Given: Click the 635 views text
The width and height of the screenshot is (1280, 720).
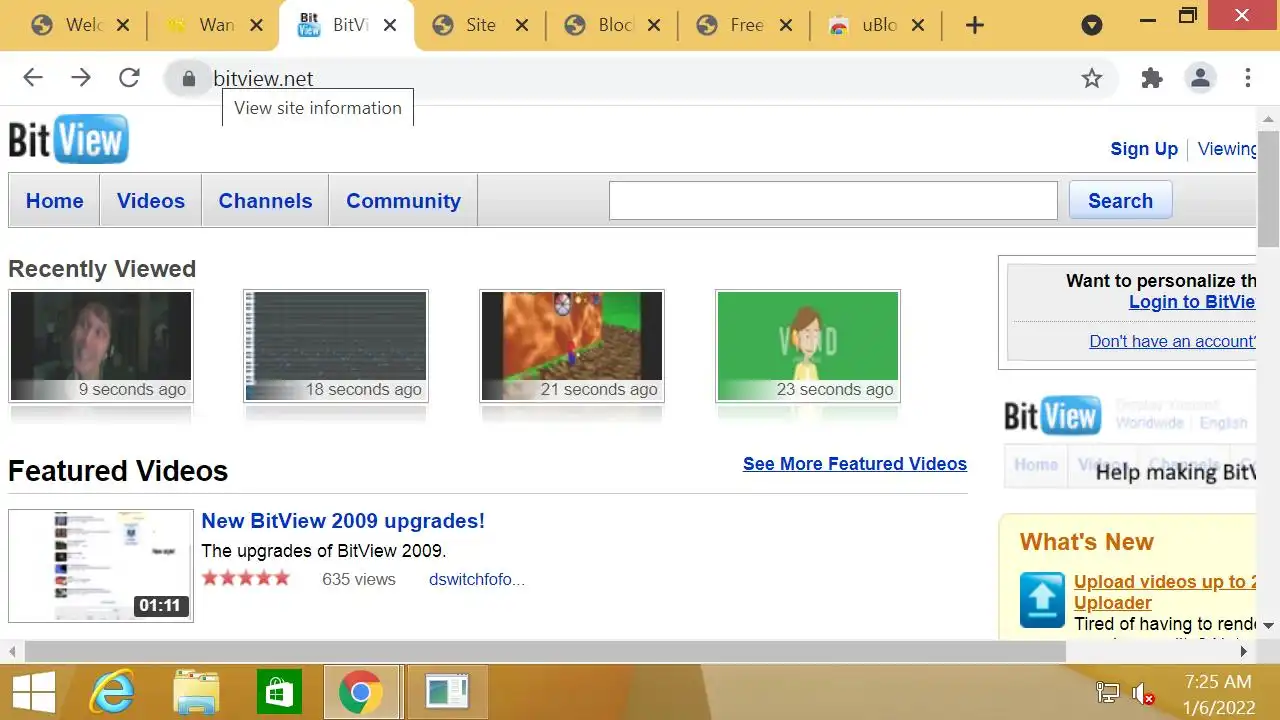Looking at the screenshot, I should (359, 579).
